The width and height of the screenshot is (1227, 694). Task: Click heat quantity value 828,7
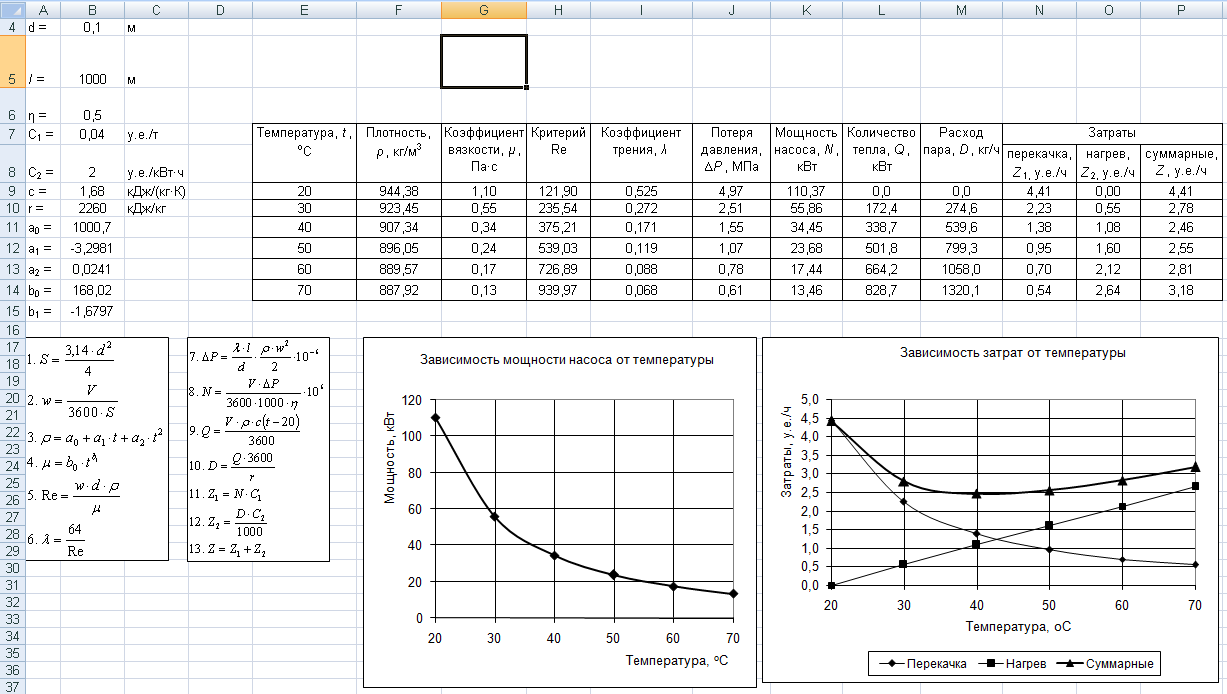click(881, 290)
